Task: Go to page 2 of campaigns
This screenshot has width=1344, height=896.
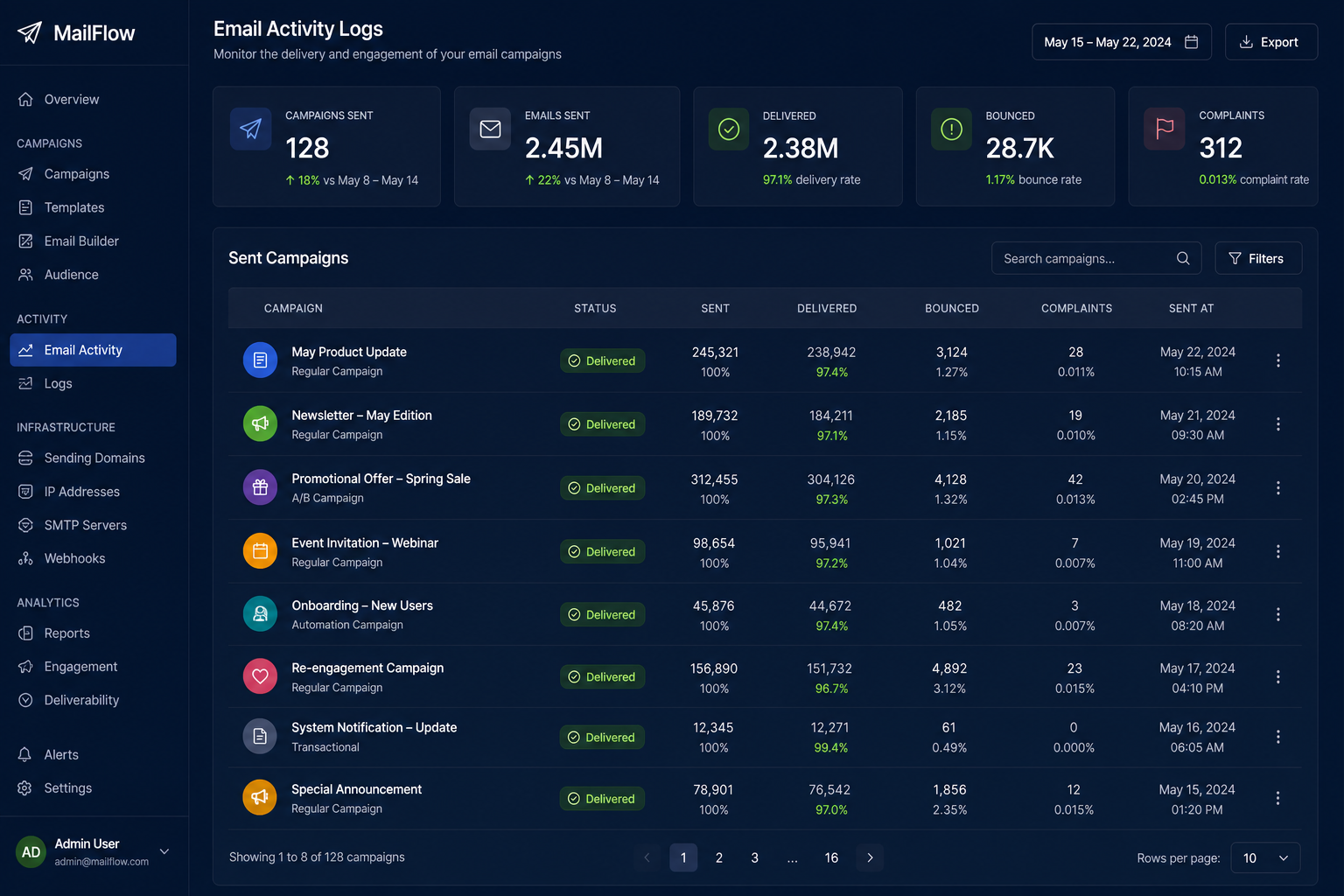Action: [719, 857]
